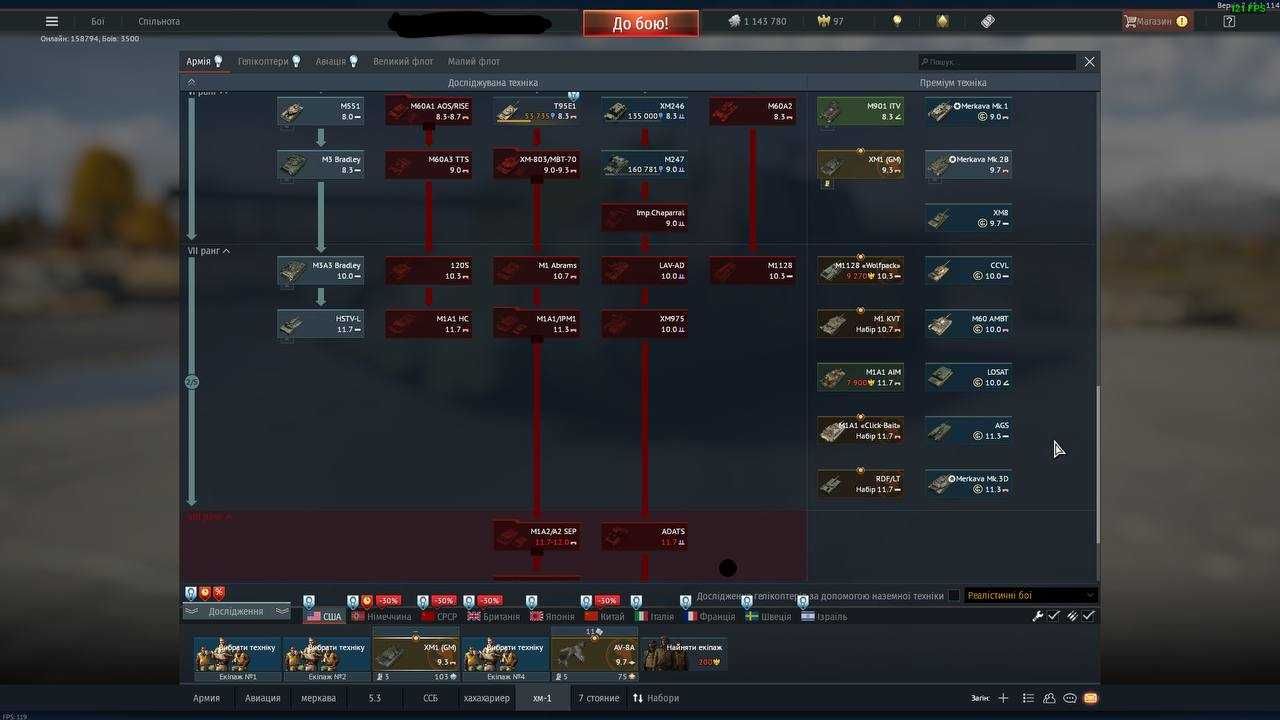1280x720 pixels.
Task: Select the M551 tank in research tree
Action: click(320, 111)
